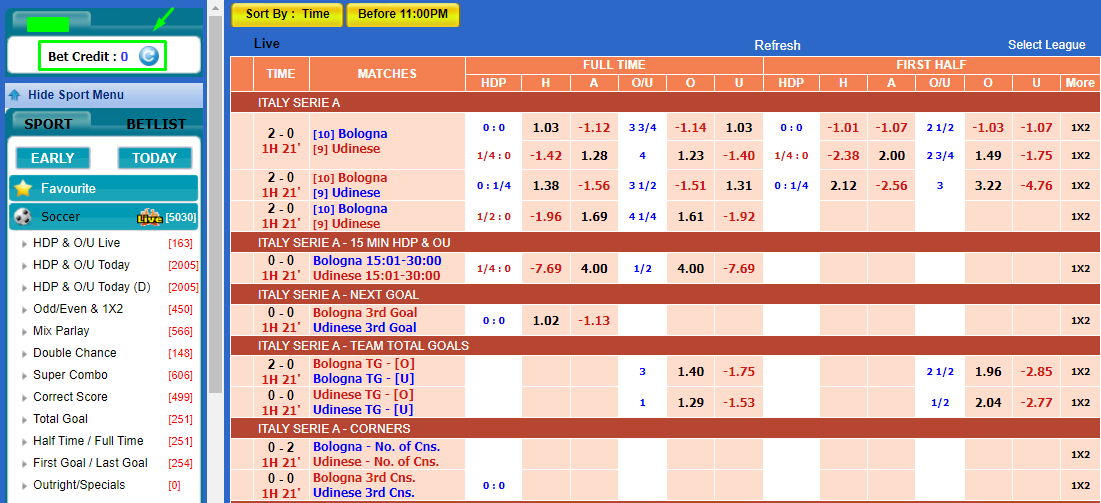Select Next Goal away odds -1.13

pyautogui.click(x=594, y=320)
